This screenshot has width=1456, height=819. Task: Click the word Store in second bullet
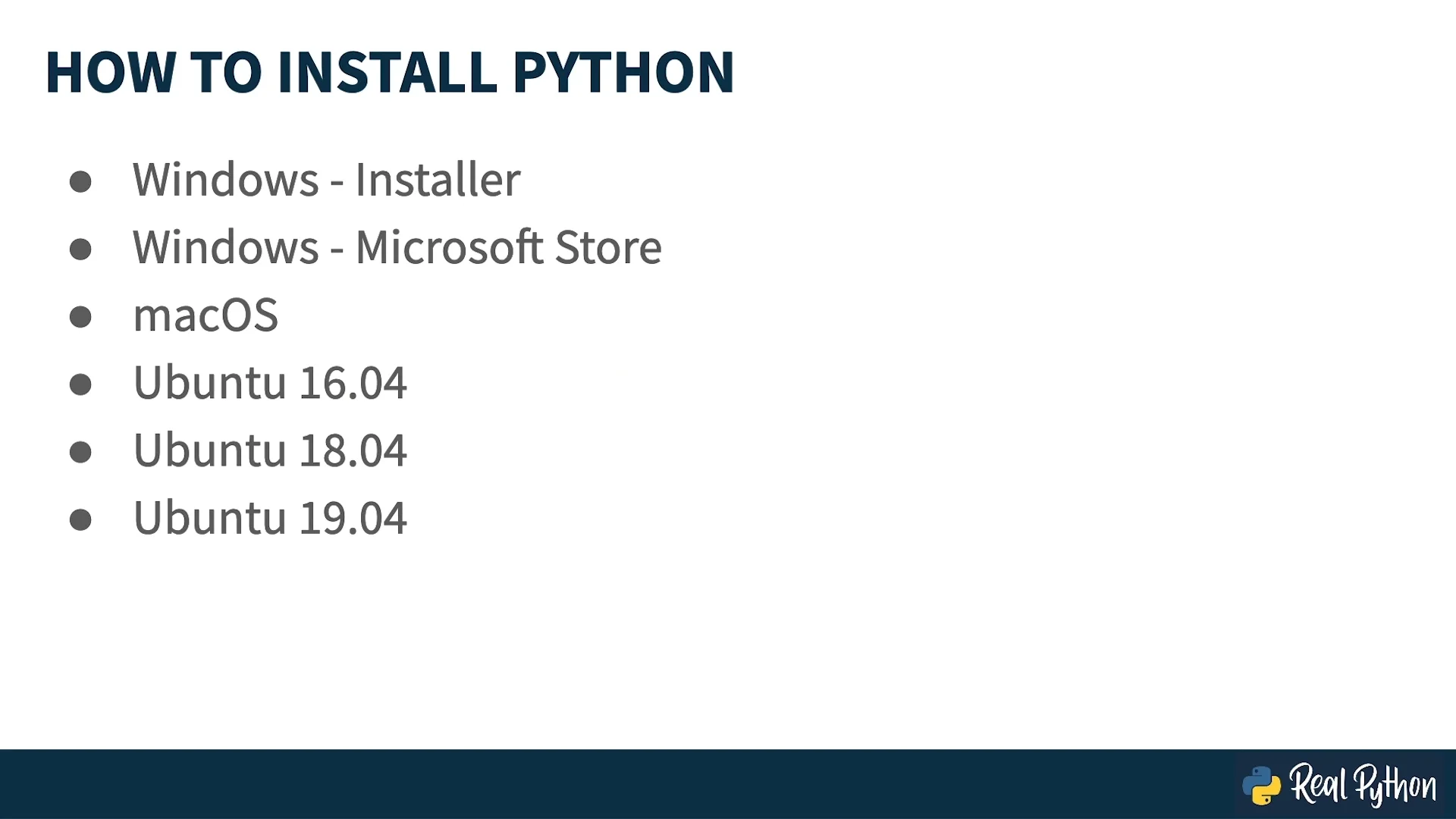608,247
